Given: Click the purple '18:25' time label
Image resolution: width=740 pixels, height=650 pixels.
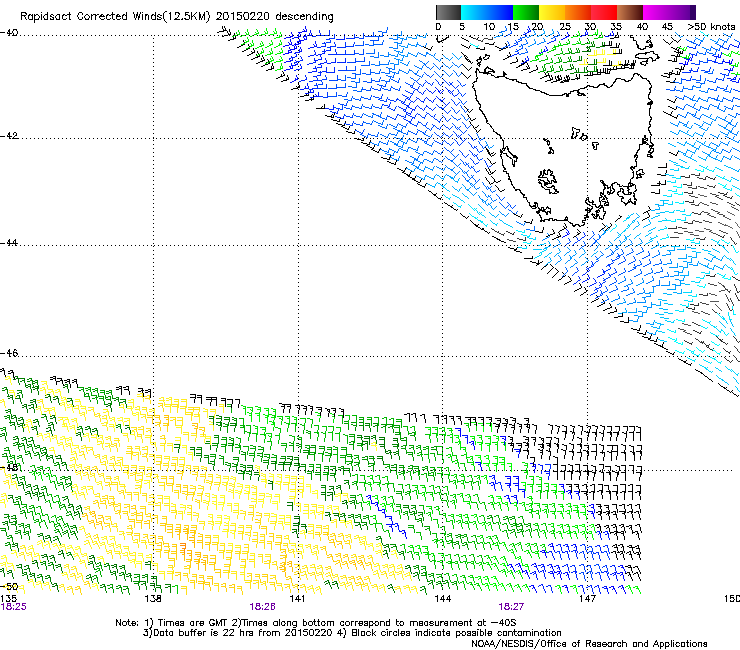Looking at the screenshot, I should tap(13, 607).
